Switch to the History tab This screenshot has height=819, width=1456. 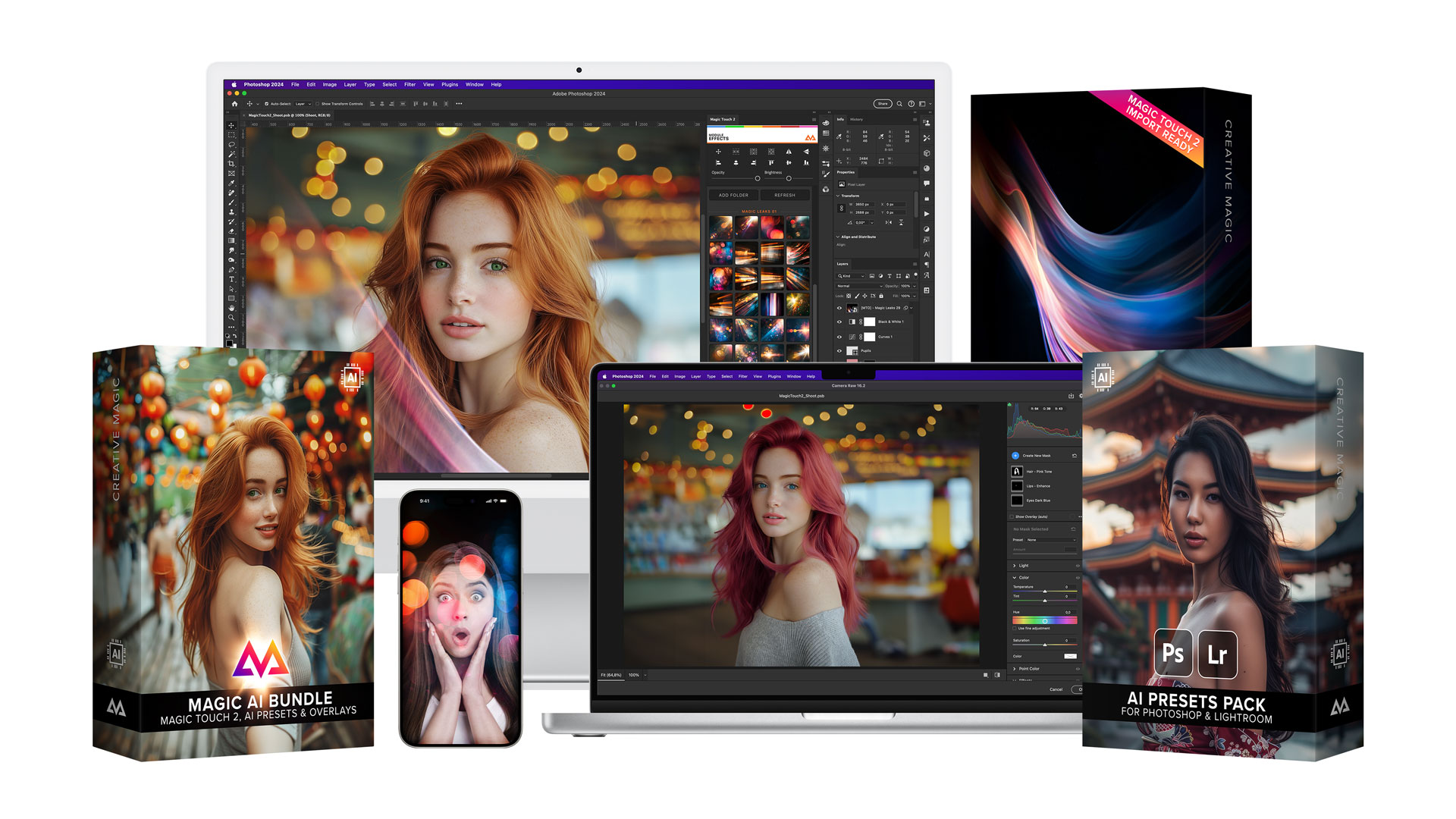coord(857,120)
